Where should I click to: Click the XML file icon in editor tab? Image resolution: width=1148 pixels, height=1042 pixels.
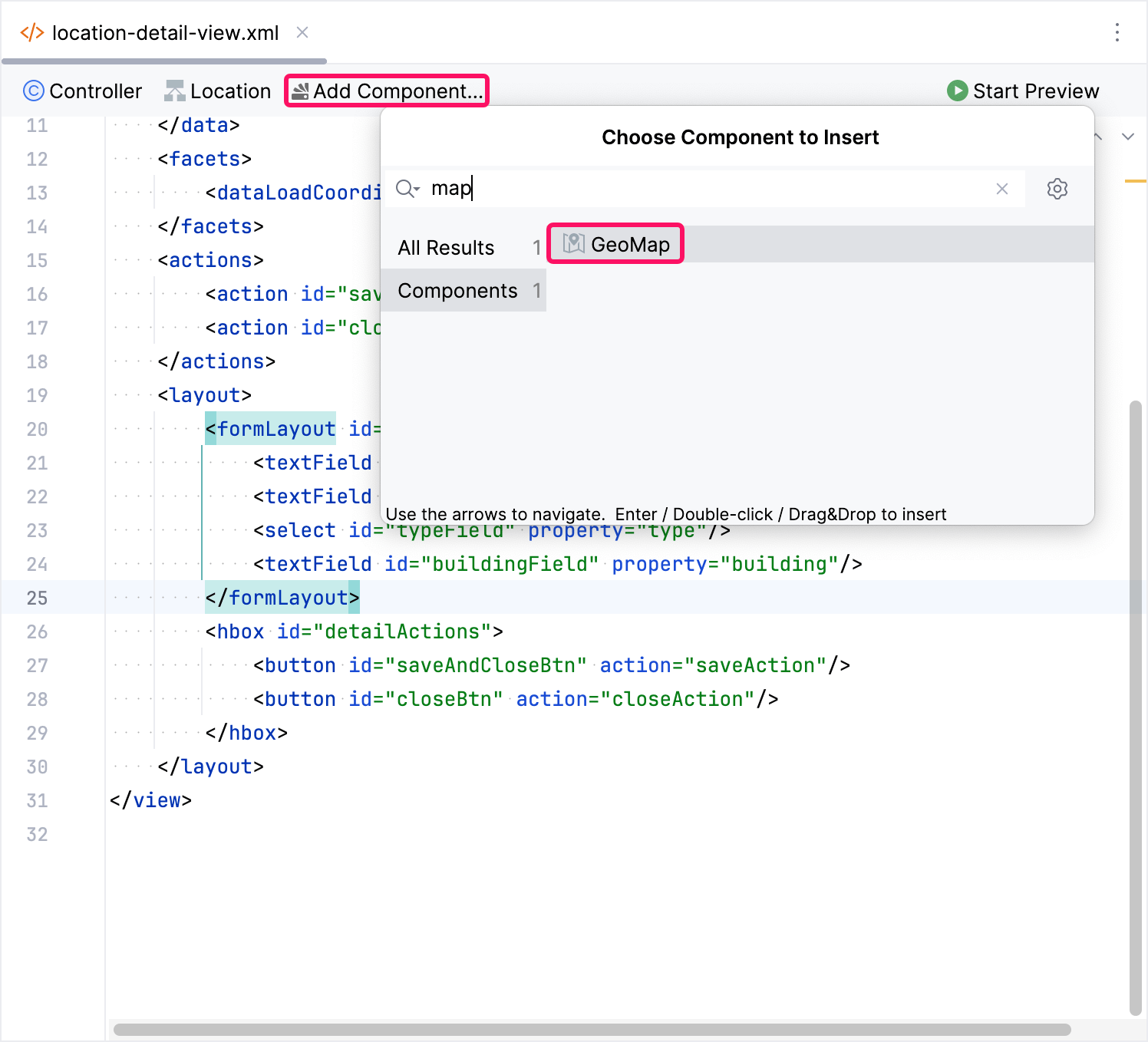(32, 32)
